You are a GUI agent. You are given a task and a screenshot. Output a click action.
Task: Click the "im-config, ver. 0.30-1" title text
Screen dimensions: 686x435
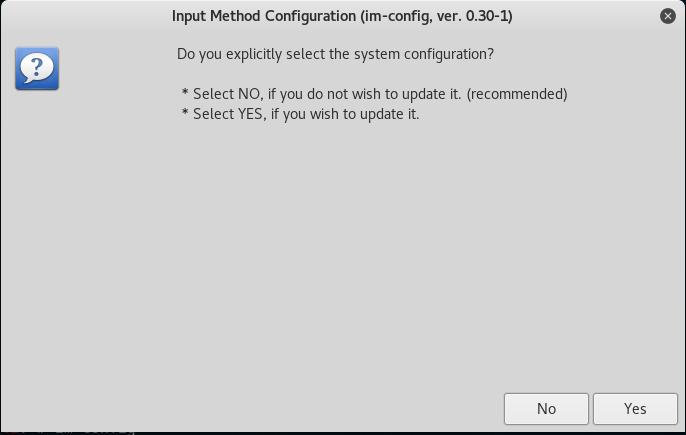click(x=437, y=16)
